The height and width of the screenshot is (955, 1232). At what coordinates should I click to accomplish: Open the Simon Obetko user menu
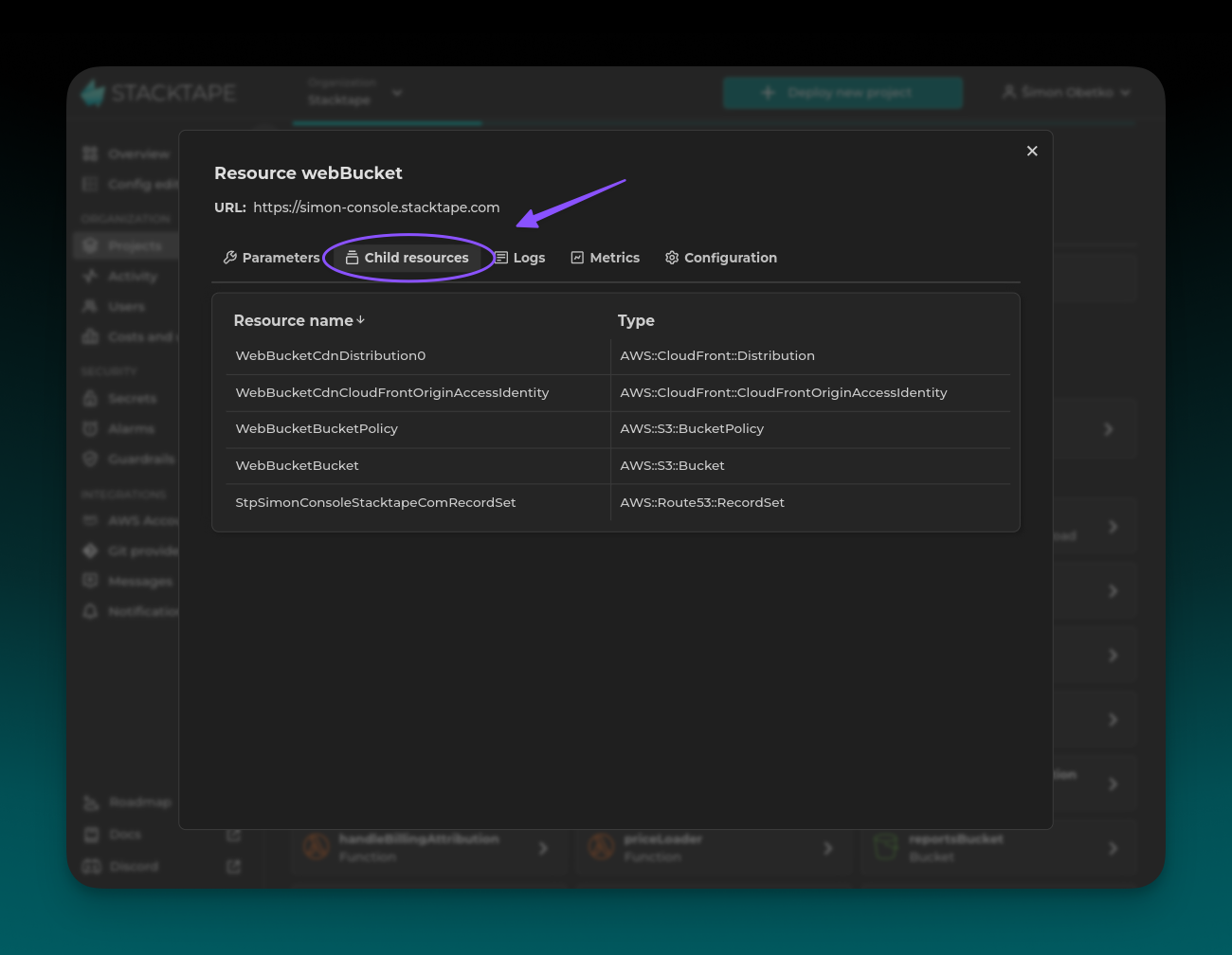(1066, 92)
